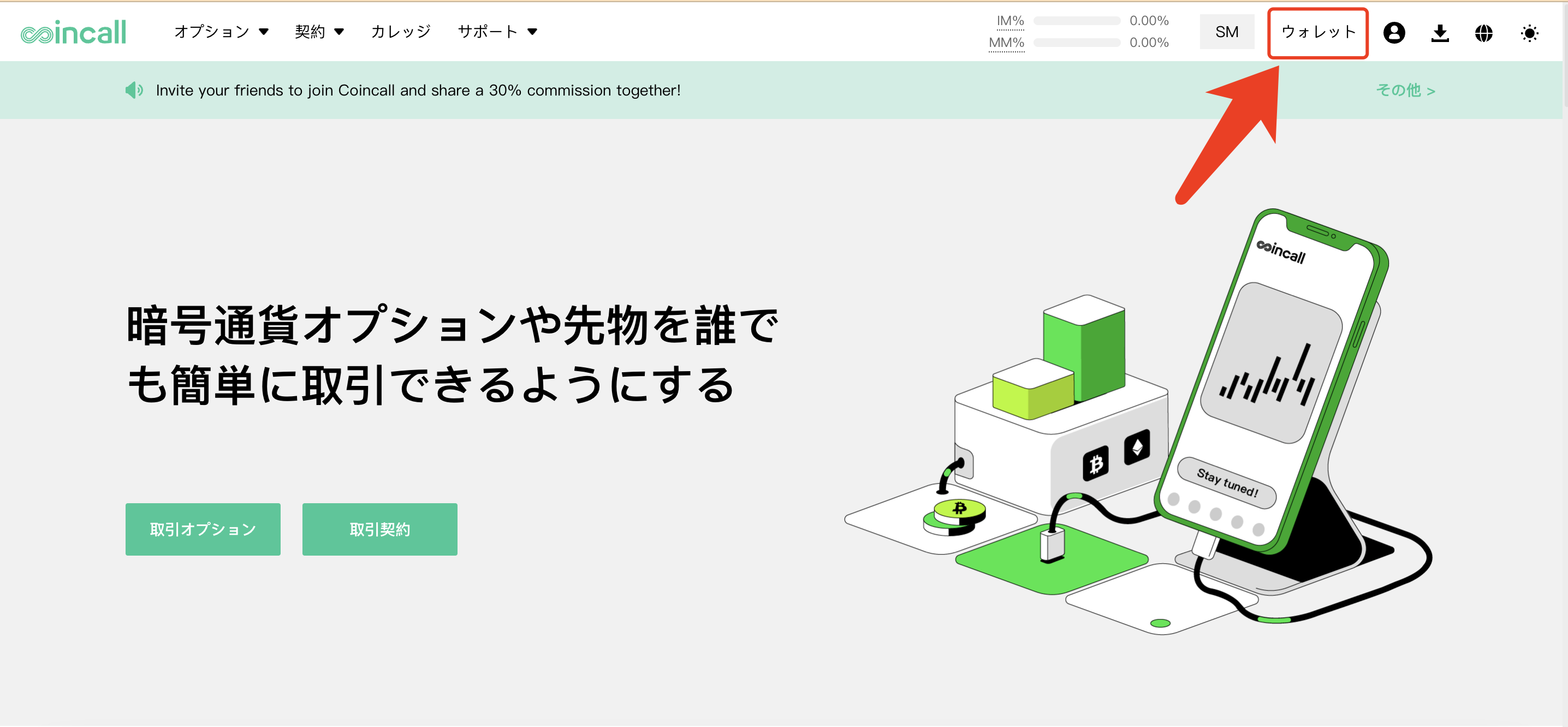The width and height of the screenshot is (1568, 727).
Task: Toggle light/dark theme sun icon
Action: click(1529, 33)
